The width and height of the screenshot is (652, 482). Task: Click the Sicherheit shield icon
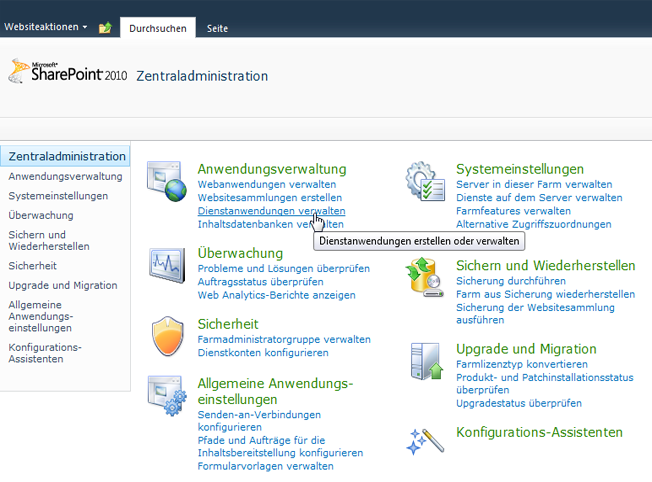(x=168, y=336)
